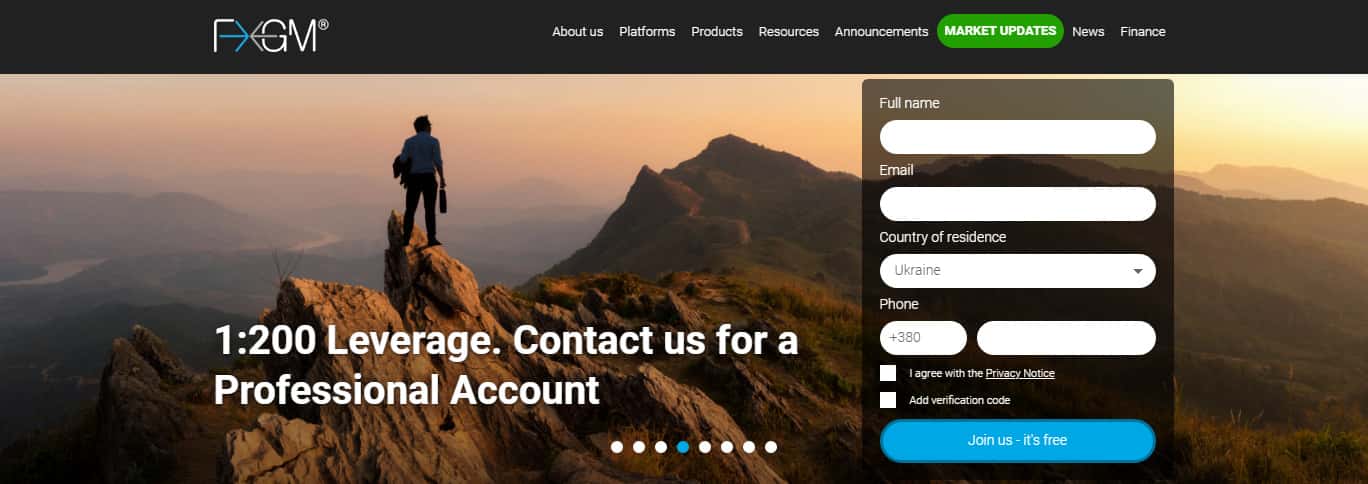
Task: Open the Privacy Notice link
Action: [x=1020, y=373]
